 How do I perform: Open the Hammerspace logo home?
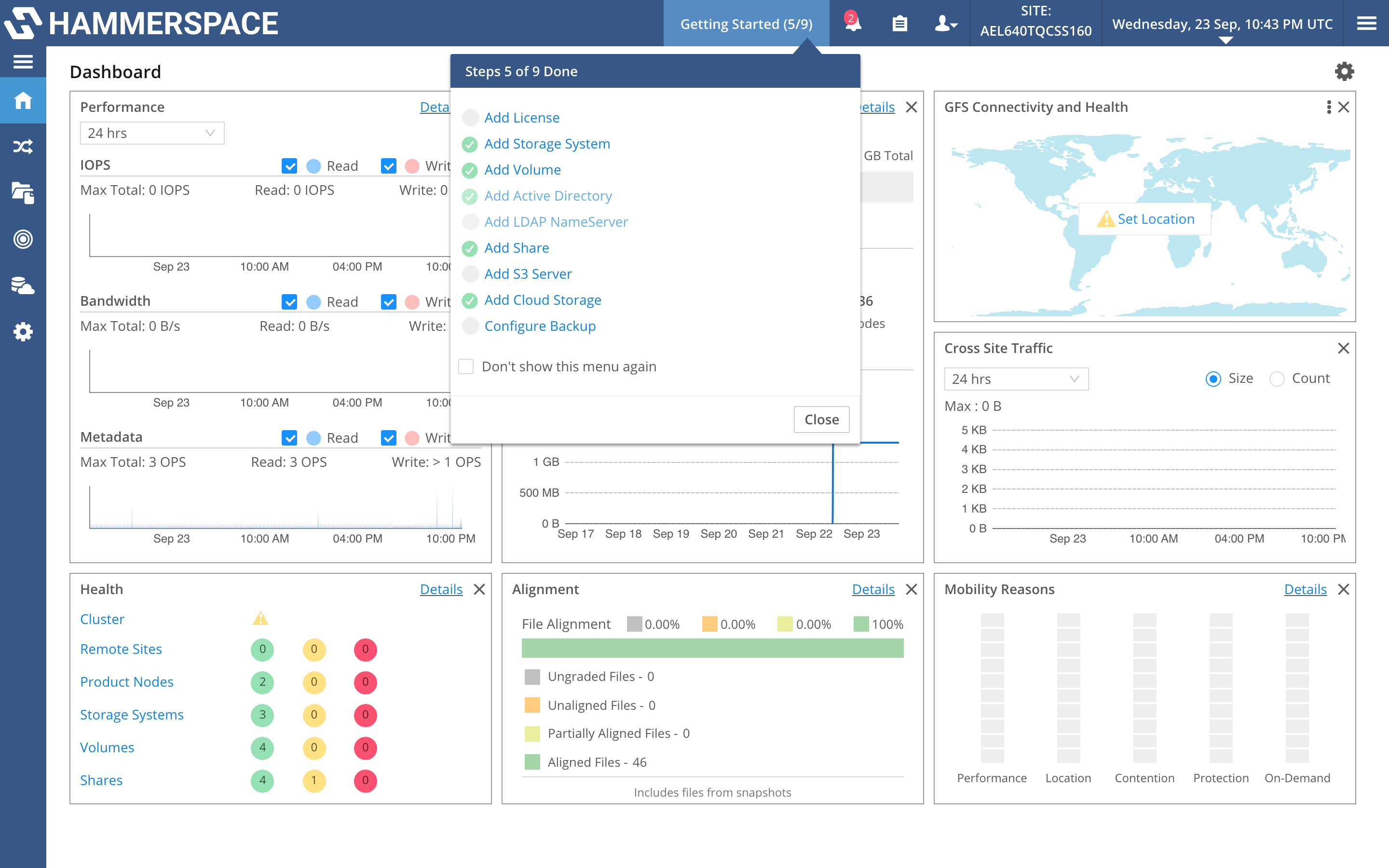point(141,23)
